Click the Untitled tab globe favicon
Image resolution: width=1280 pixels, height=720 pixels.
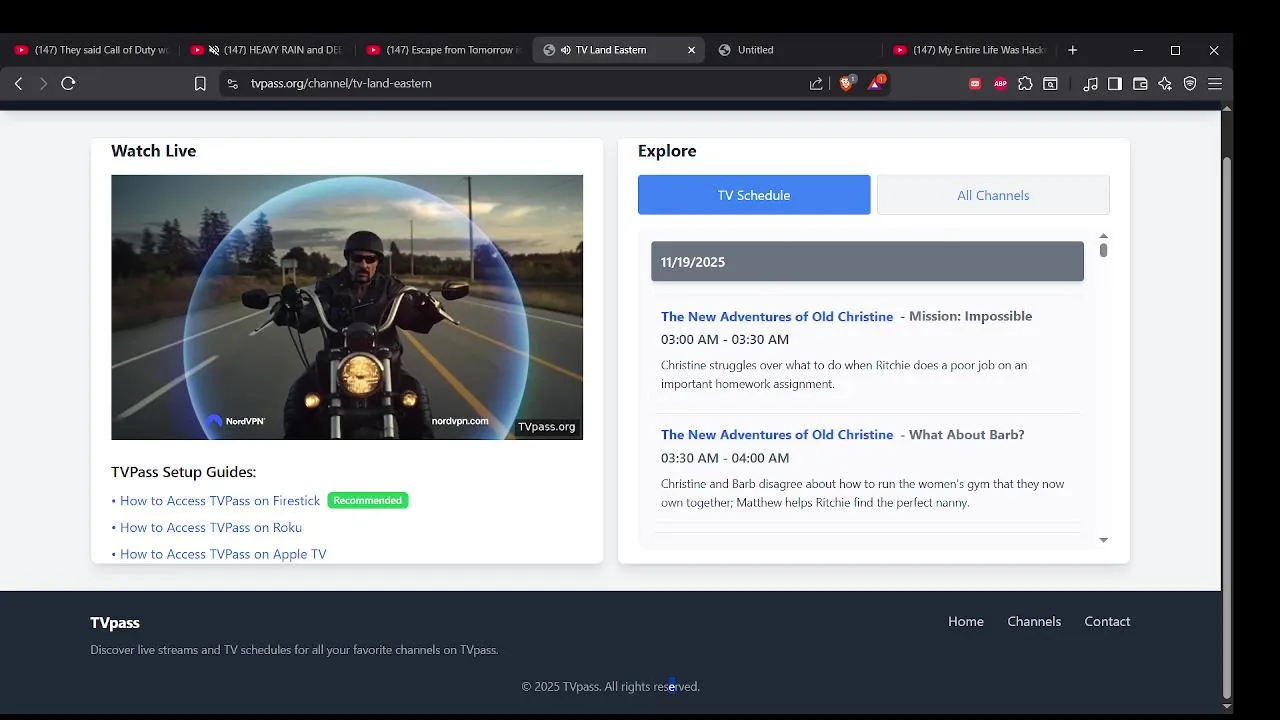(x=725, y=50)
